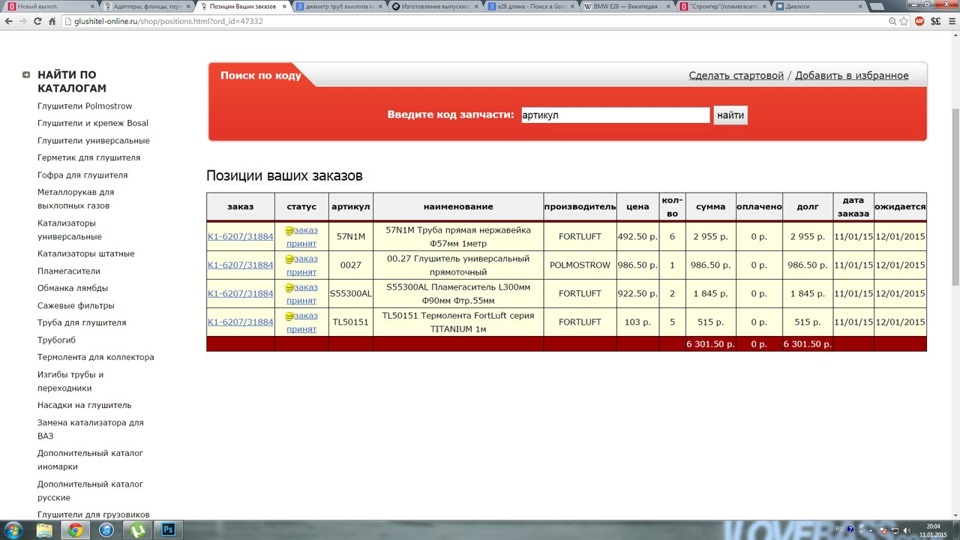This screenshot has width=960, height=540.
Task: Switch to the диаметр труб выхлопа tab
Action: [x=338, y=6]
